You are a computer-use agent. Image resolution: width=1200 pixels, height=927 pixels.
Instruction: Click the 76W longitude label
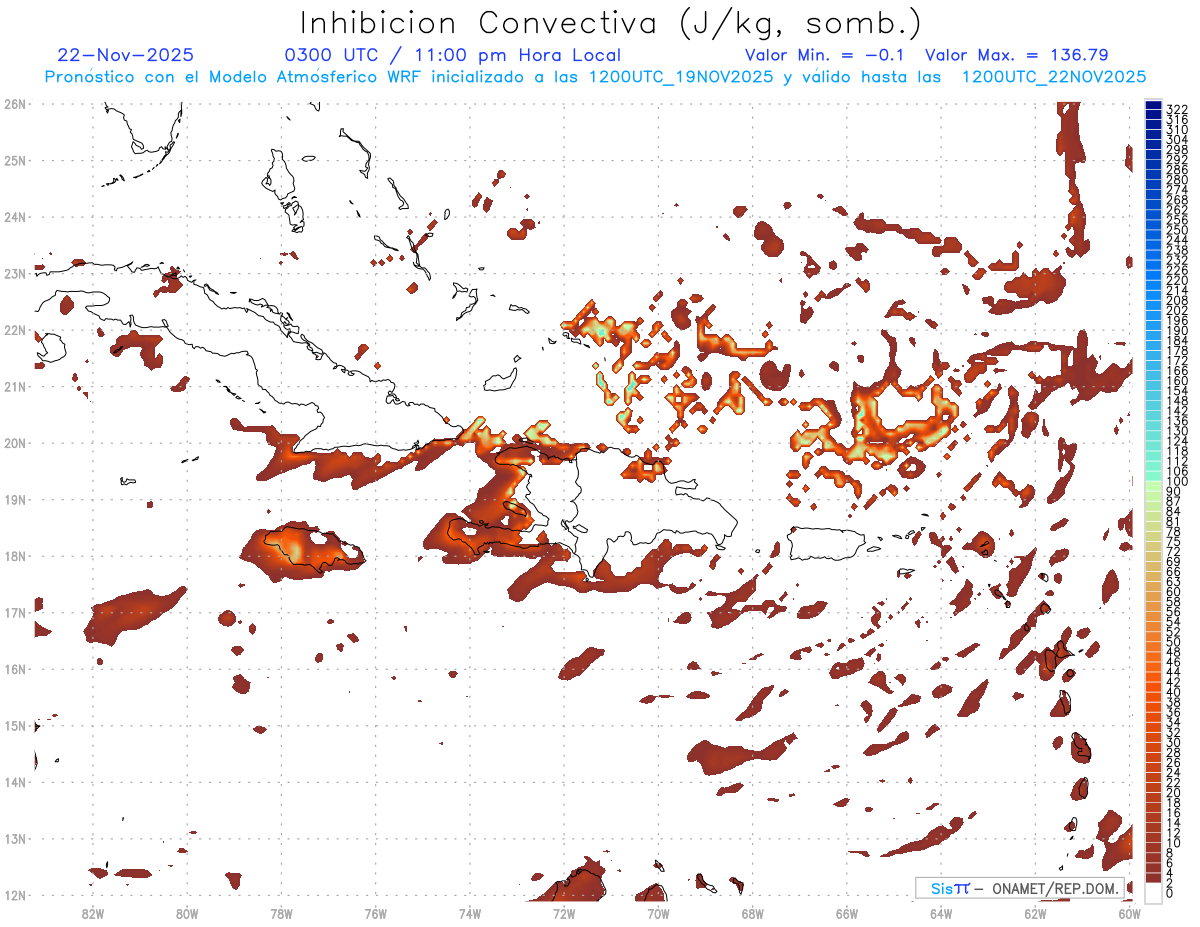click(x=376, y=913)
